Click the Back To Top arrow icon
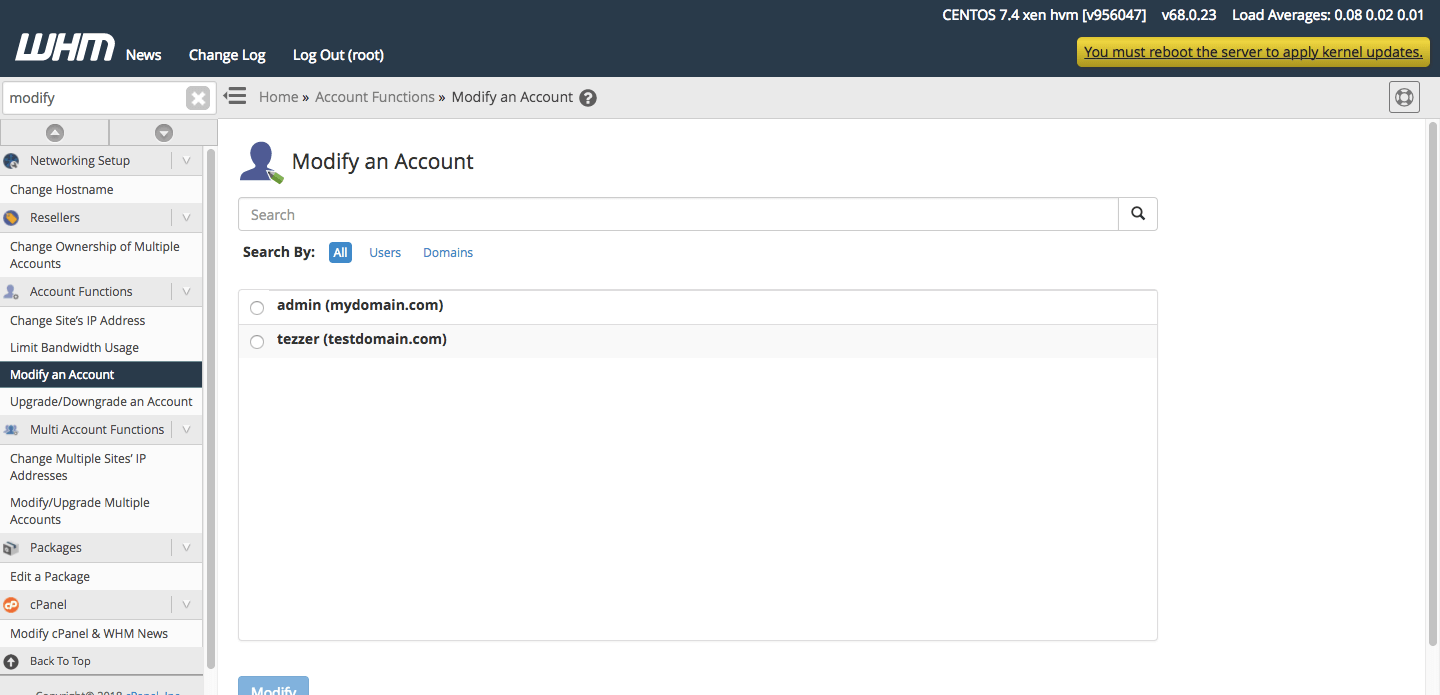This screenshot has height=695, width=1440. (x=11, y=662)
